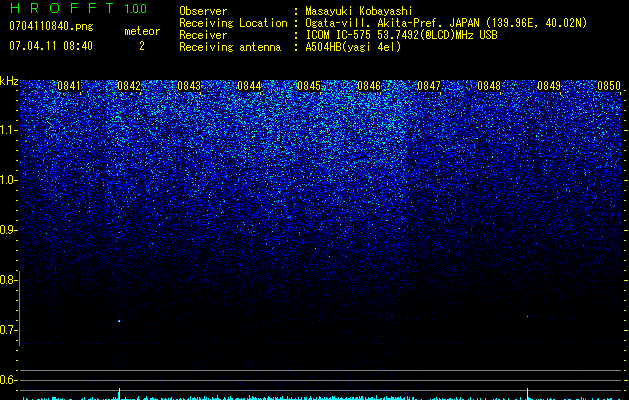Click the meteor label
Image resolution: width=629 pixels, height=400 pixels.
coord(142,31)
